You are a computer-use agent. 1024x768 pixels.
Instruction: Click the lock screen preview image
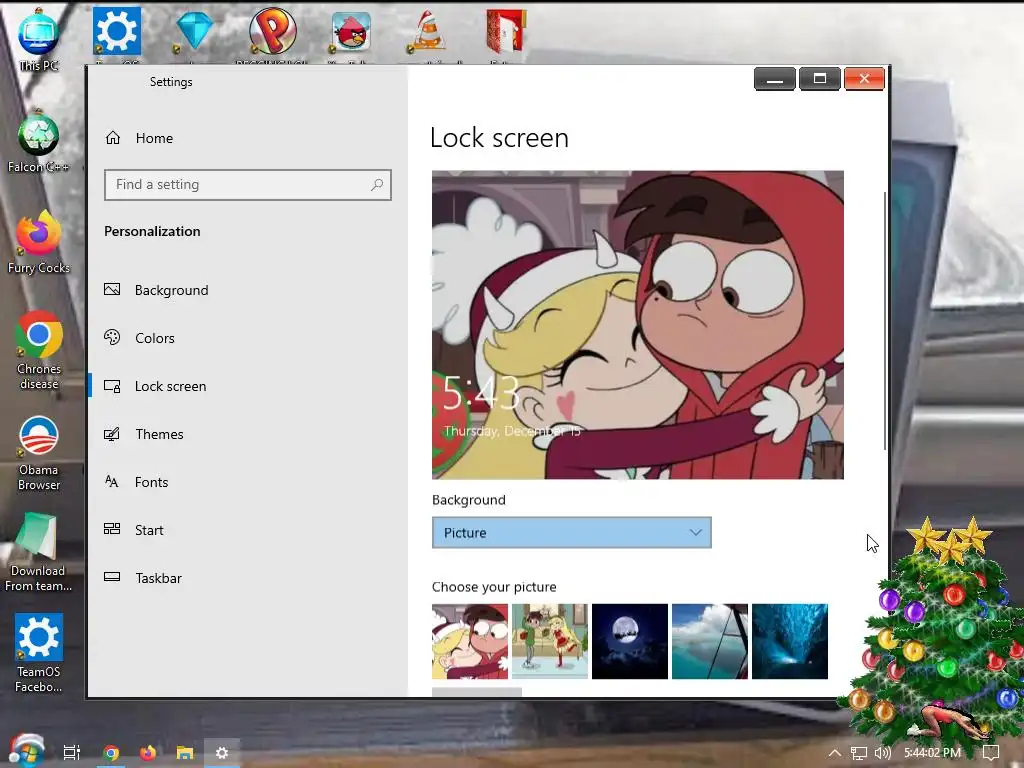(637, 325)
